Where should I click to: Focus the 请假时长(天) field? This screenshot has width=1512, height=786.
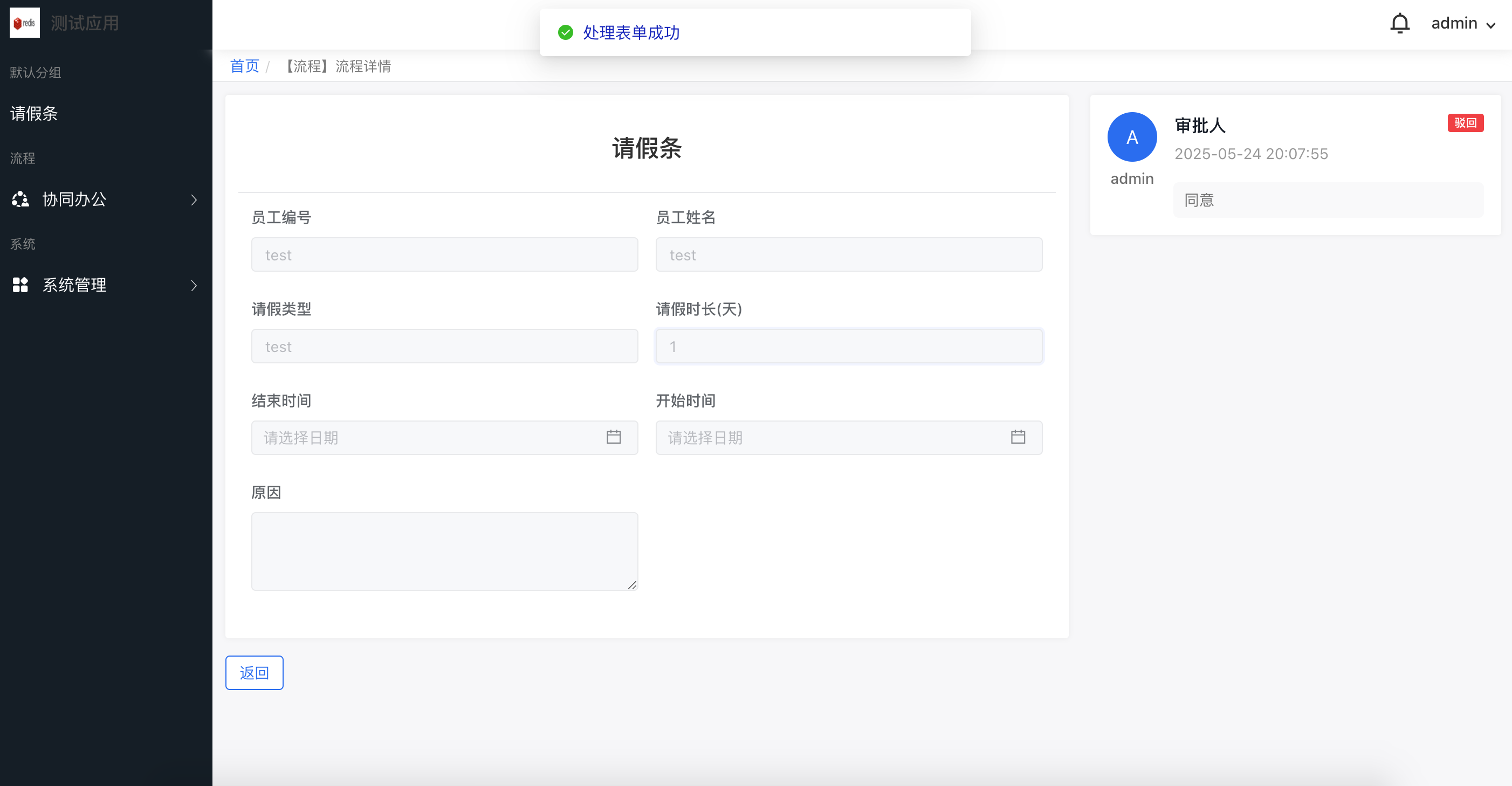849,346
